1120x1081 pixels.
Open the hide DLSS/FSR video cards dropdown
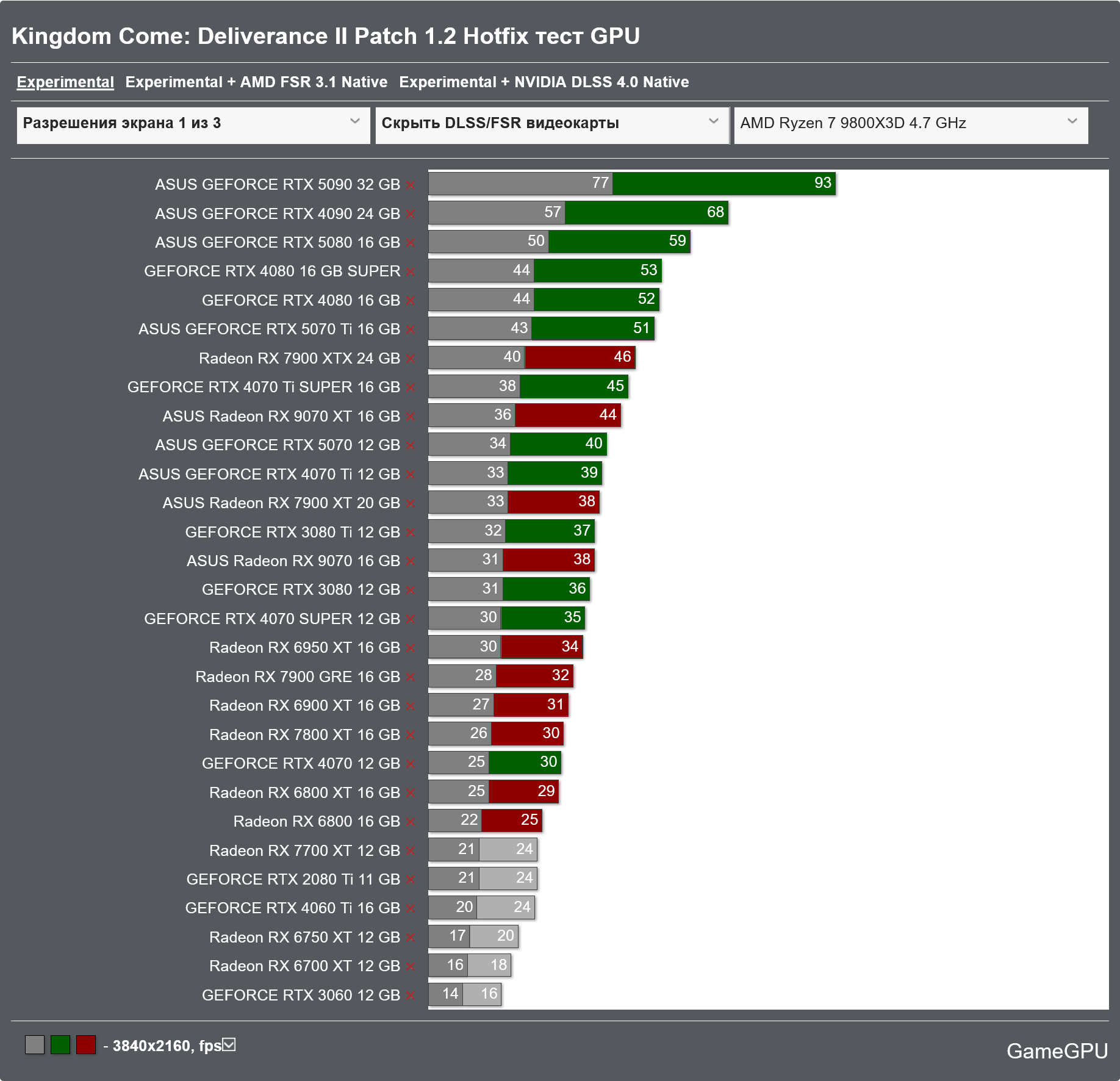[552, 125]
